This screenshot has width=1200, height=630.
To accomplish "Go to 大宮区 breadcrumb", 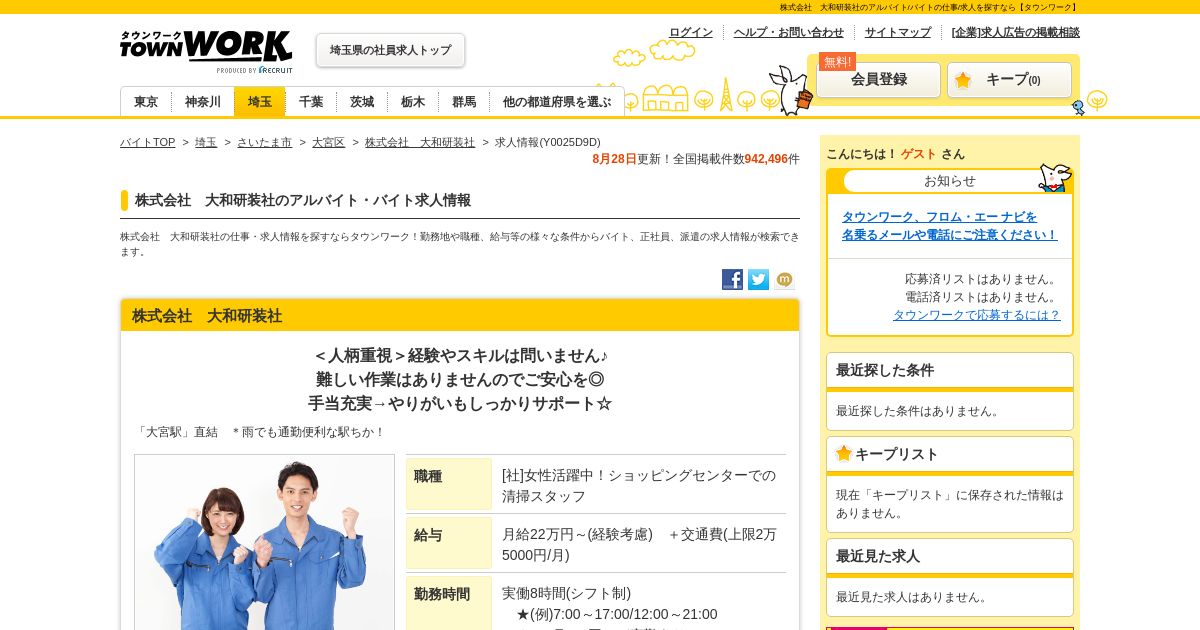I will [328, 142].
